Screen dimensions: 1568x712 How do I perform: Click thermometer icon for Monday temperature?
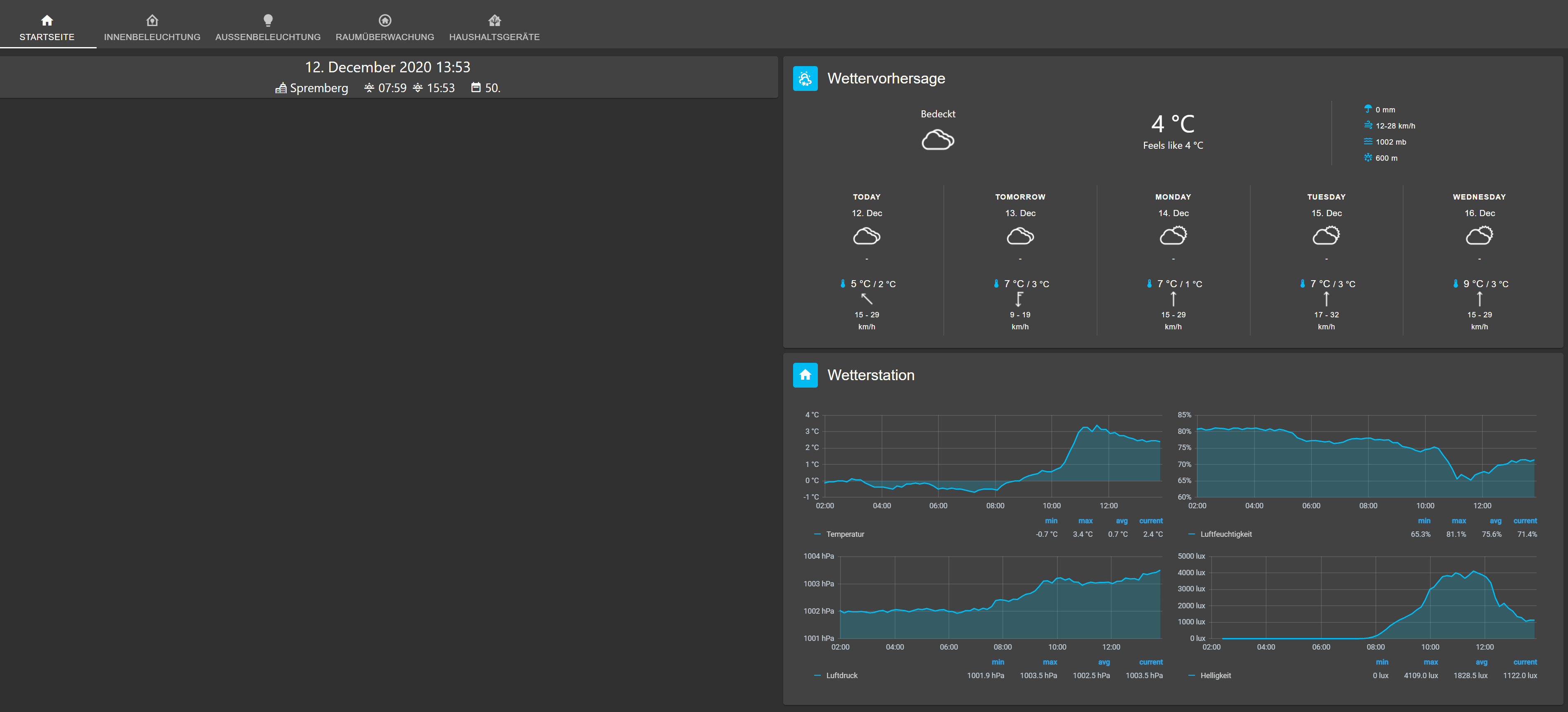pyautogui.click(x=1149, y=284)
